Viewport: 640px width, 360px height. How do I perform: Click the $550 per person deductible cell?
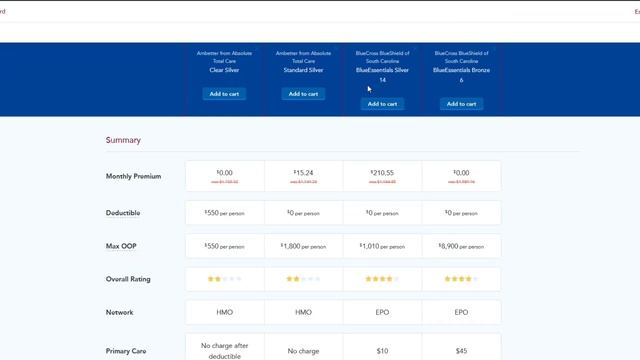coord(224,213)
